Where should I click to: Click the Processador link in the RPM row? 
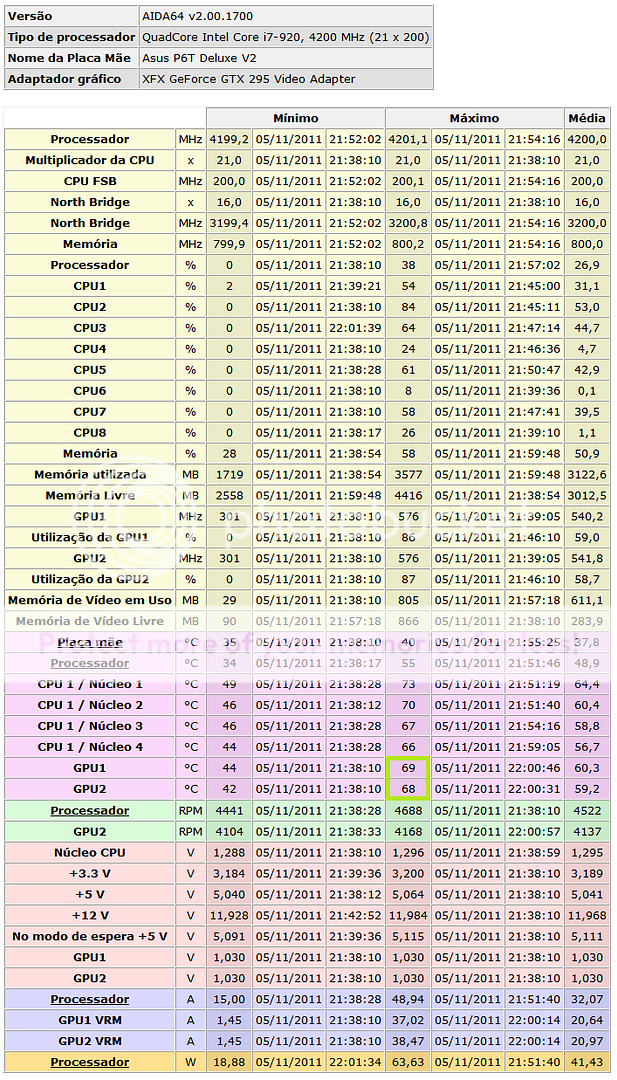click(x=89, y=811)
